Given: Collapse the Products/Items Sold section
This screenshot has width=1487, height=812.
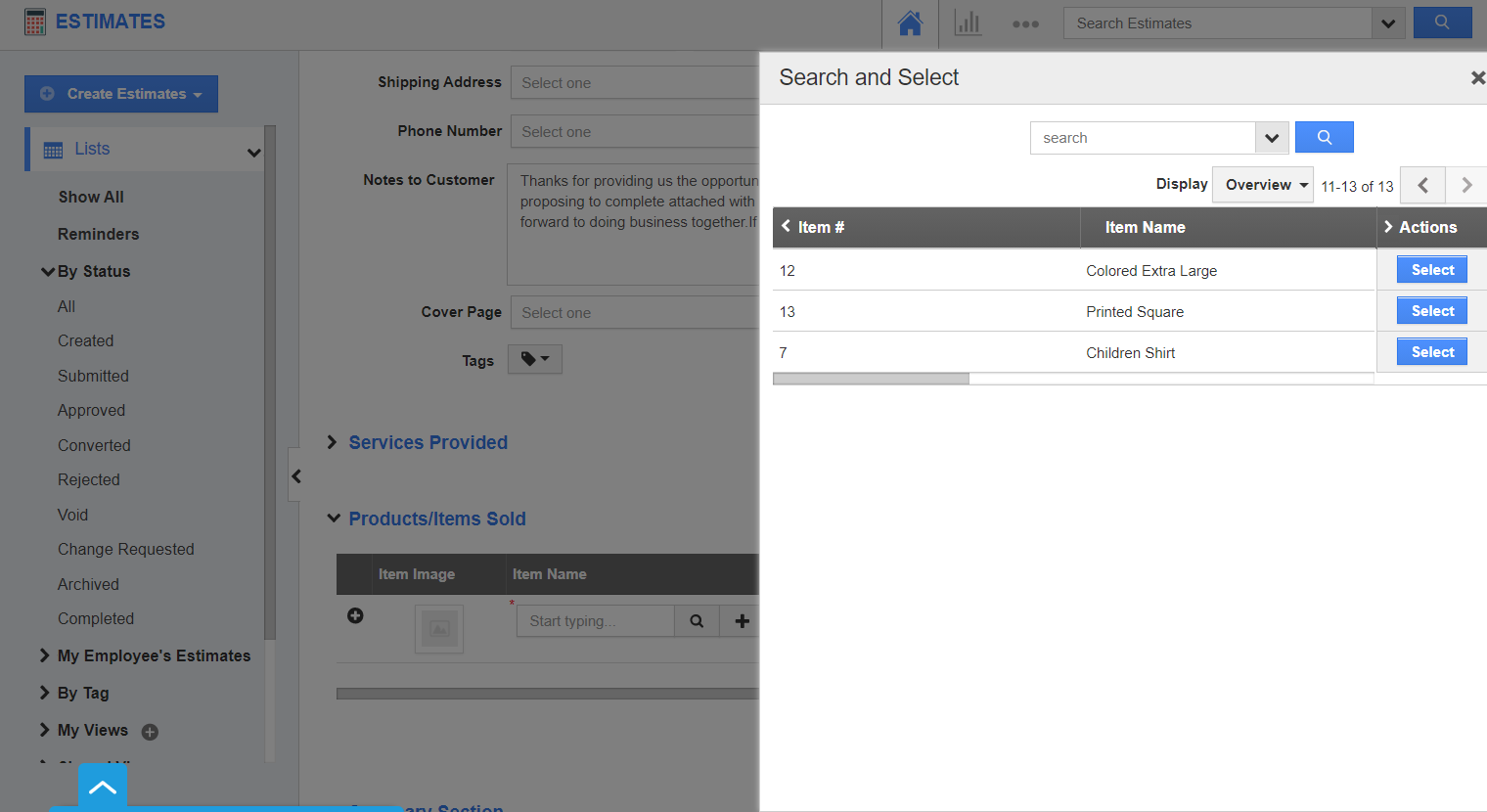Looking at the screenshot, I should pyautogui.click(x=334, y=519).
